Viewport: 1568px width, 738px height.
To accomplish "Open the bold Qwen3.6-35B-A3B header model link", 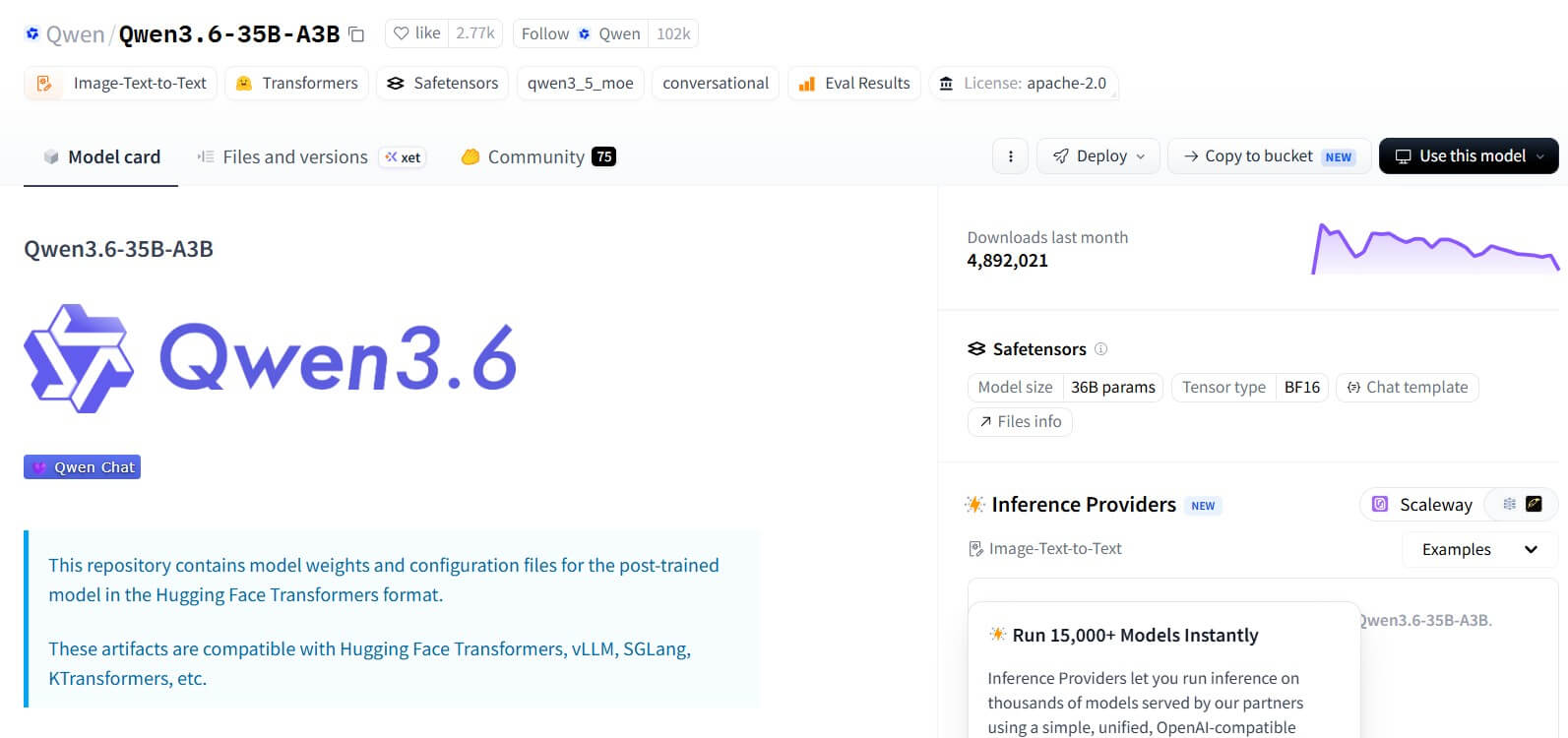I will point(229,34).
